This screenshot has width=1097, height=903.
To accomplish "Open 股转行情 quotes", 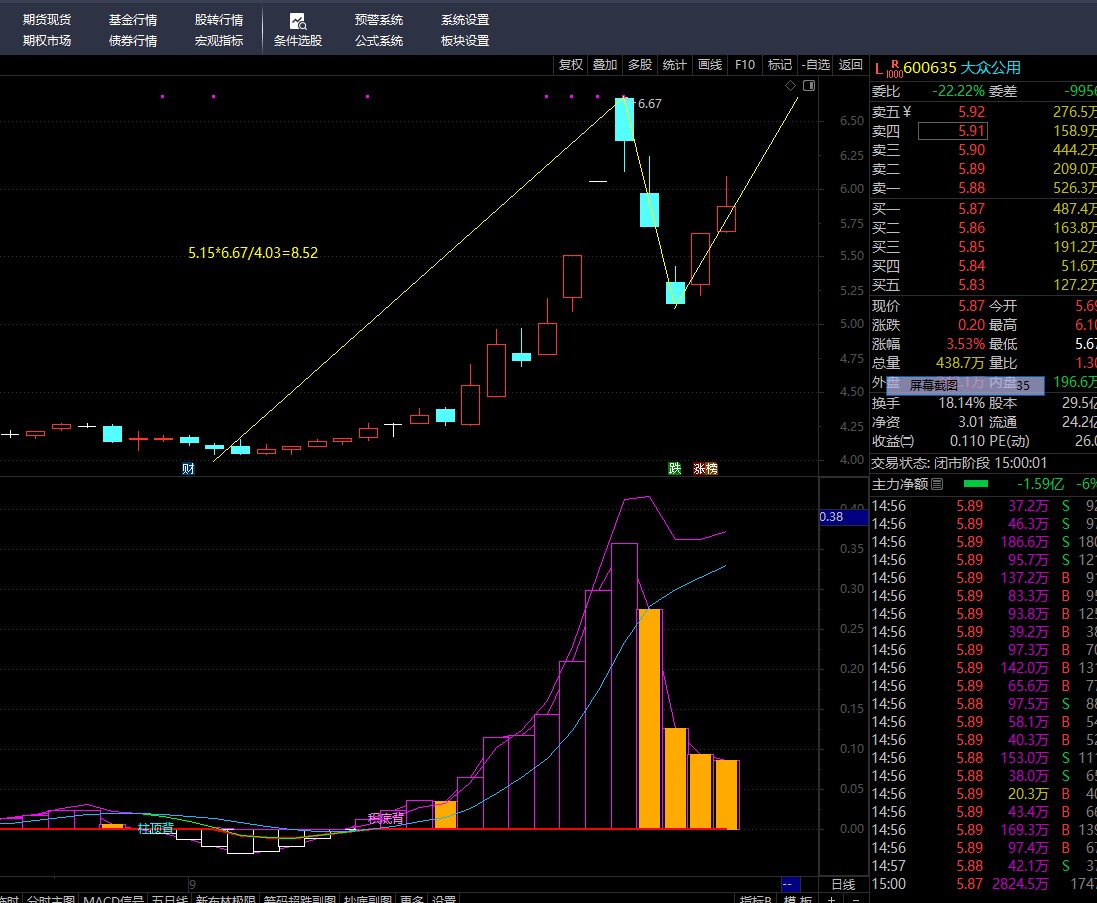I will (219, 20).
